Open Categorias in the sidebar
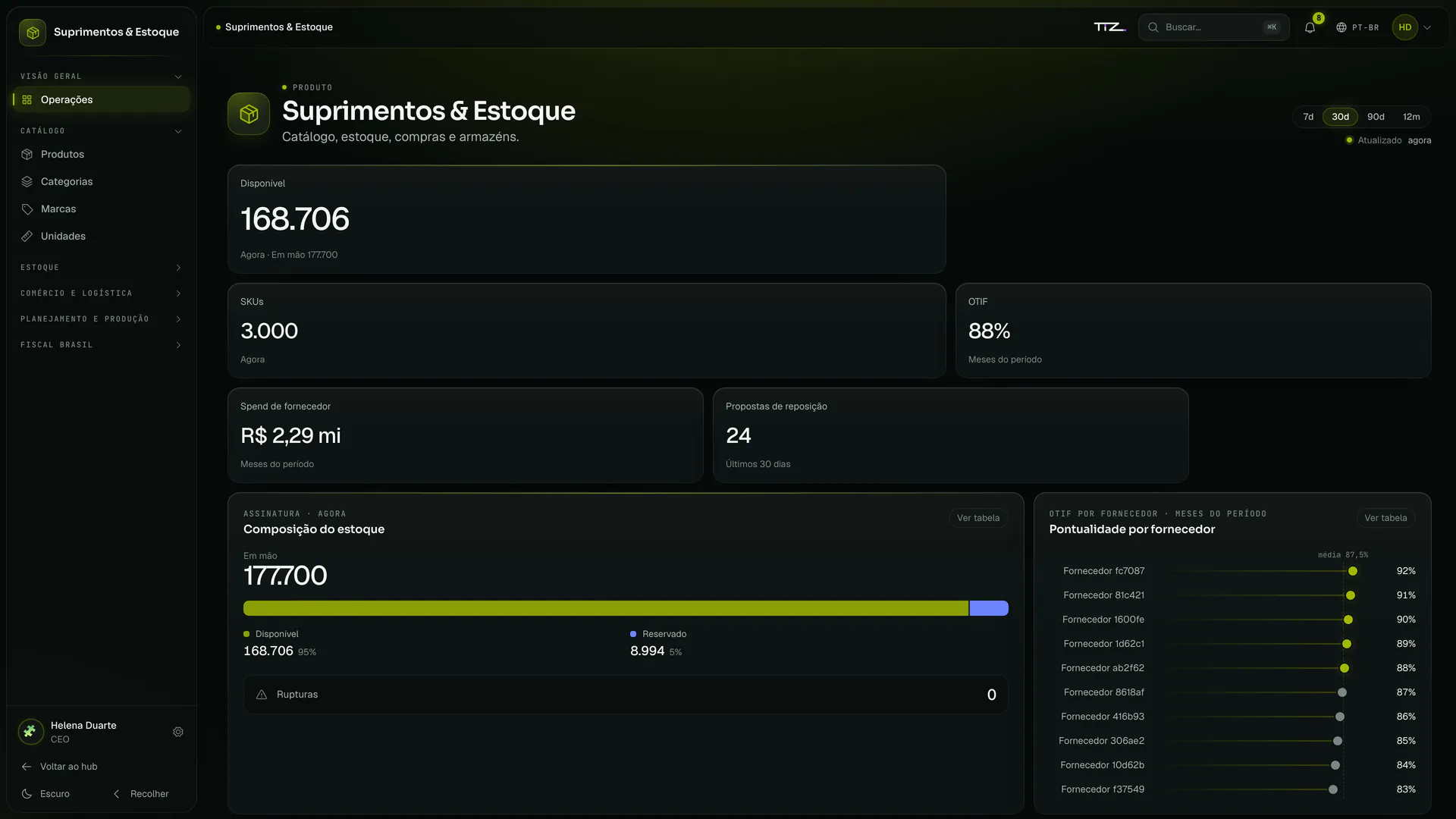This screenshot has width=1456, height=819. click(67, 181)
